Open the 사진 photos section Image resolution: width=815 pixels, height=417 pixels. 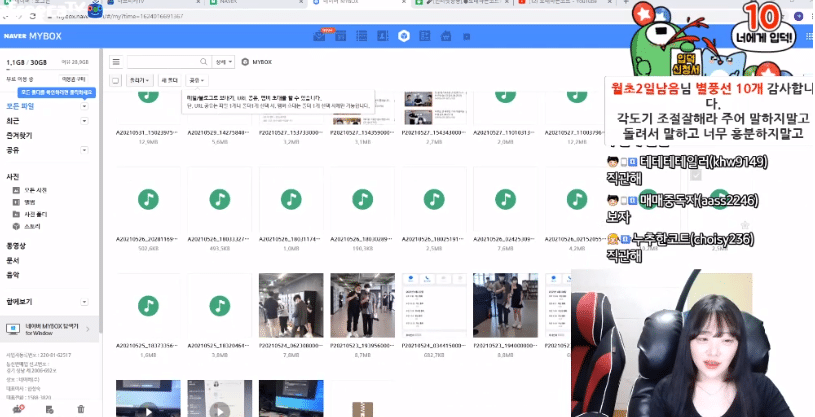coord(12,177)
